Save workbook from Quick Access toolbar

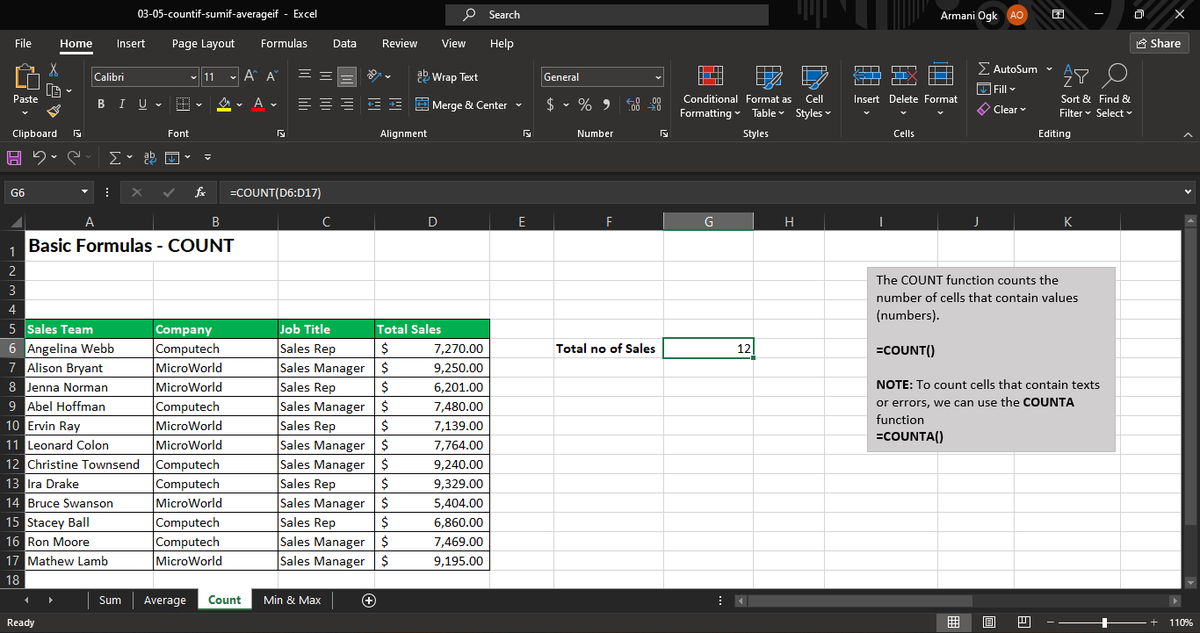(x=15, y=157)
